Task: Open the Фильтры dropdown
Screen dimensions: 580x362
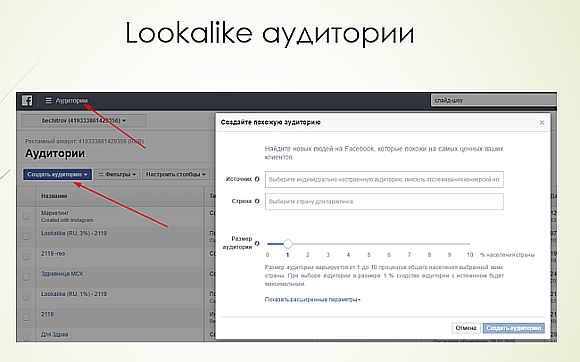Action: 117,174
